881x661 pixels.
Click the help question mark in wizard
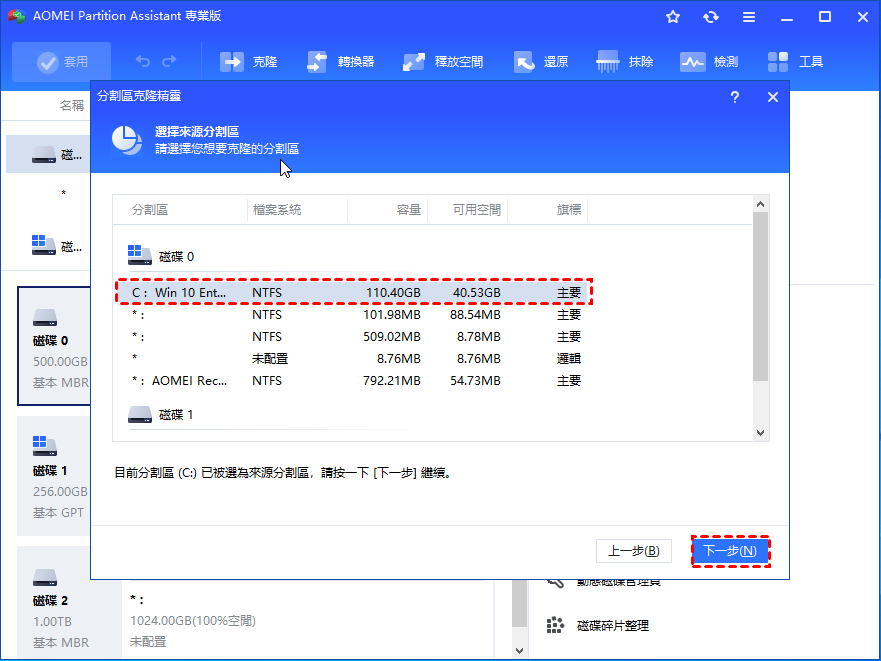(x=734, y=97)
